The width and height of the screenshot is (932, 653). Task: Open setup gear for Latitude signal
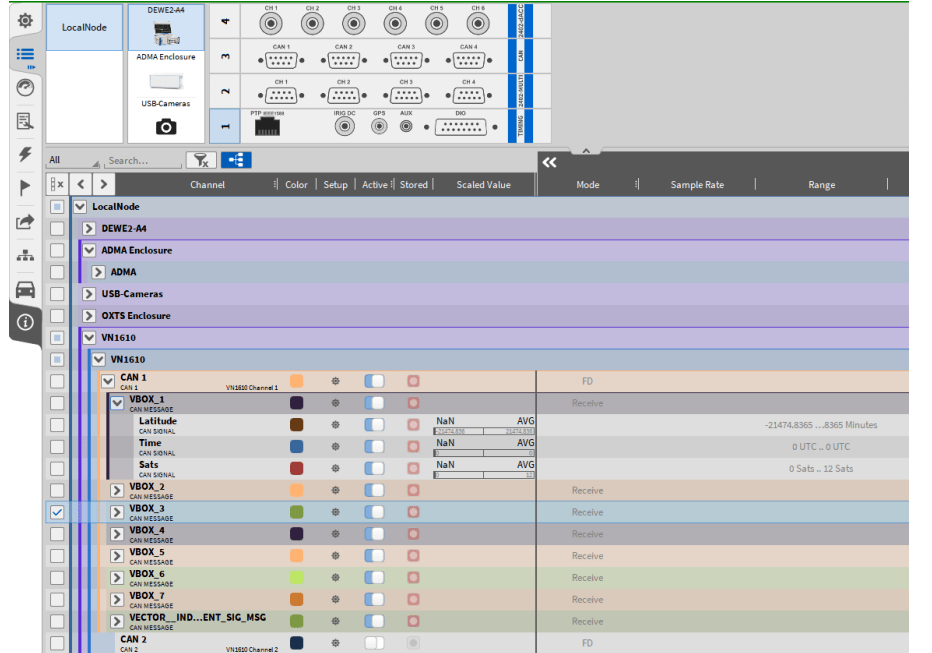pos(336,425)
